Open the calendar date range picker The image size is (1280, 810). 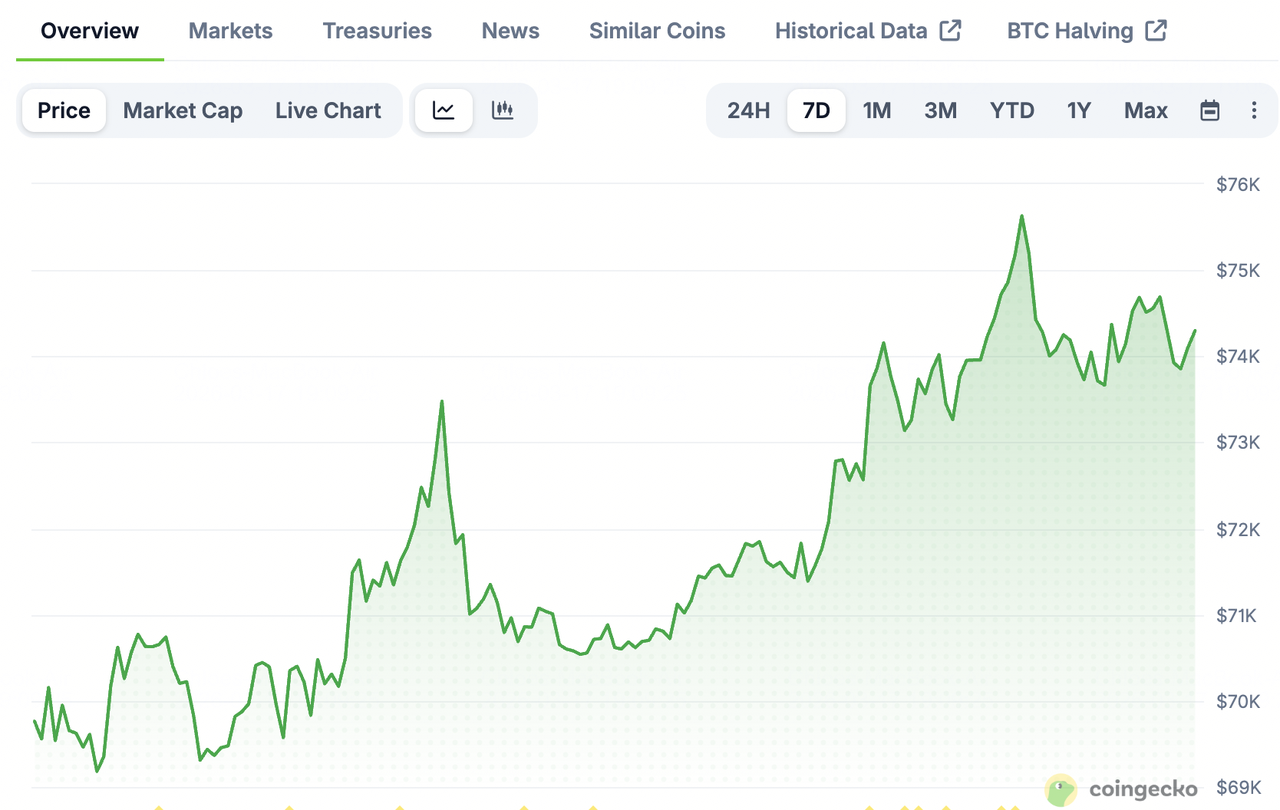[x=1209, y=110]
